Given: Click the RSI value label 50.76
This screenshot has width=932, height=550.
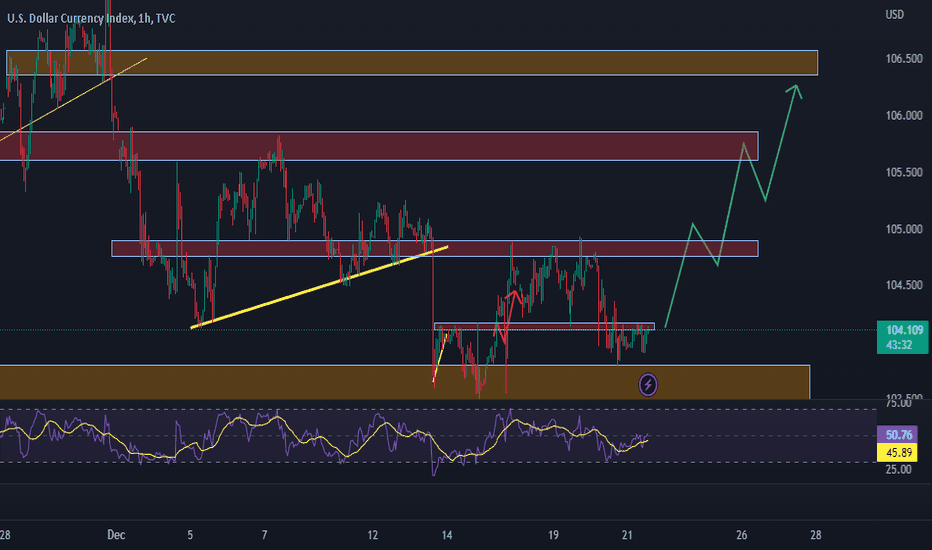Looking at the screenshot, I should (898, 435).
